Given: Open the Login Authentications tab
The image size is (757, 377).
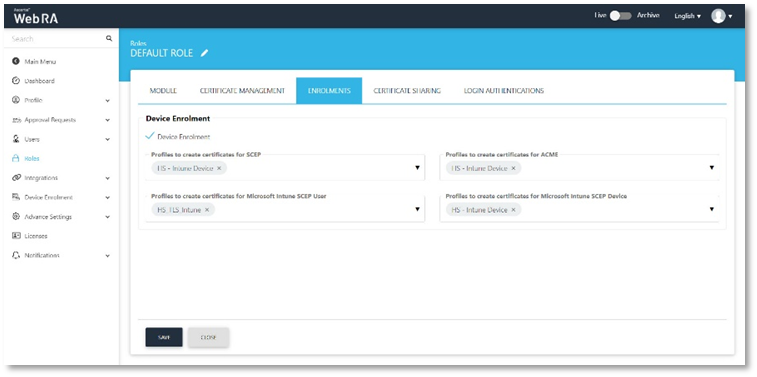Looking at the screenshot, I should tap(504, 91).
